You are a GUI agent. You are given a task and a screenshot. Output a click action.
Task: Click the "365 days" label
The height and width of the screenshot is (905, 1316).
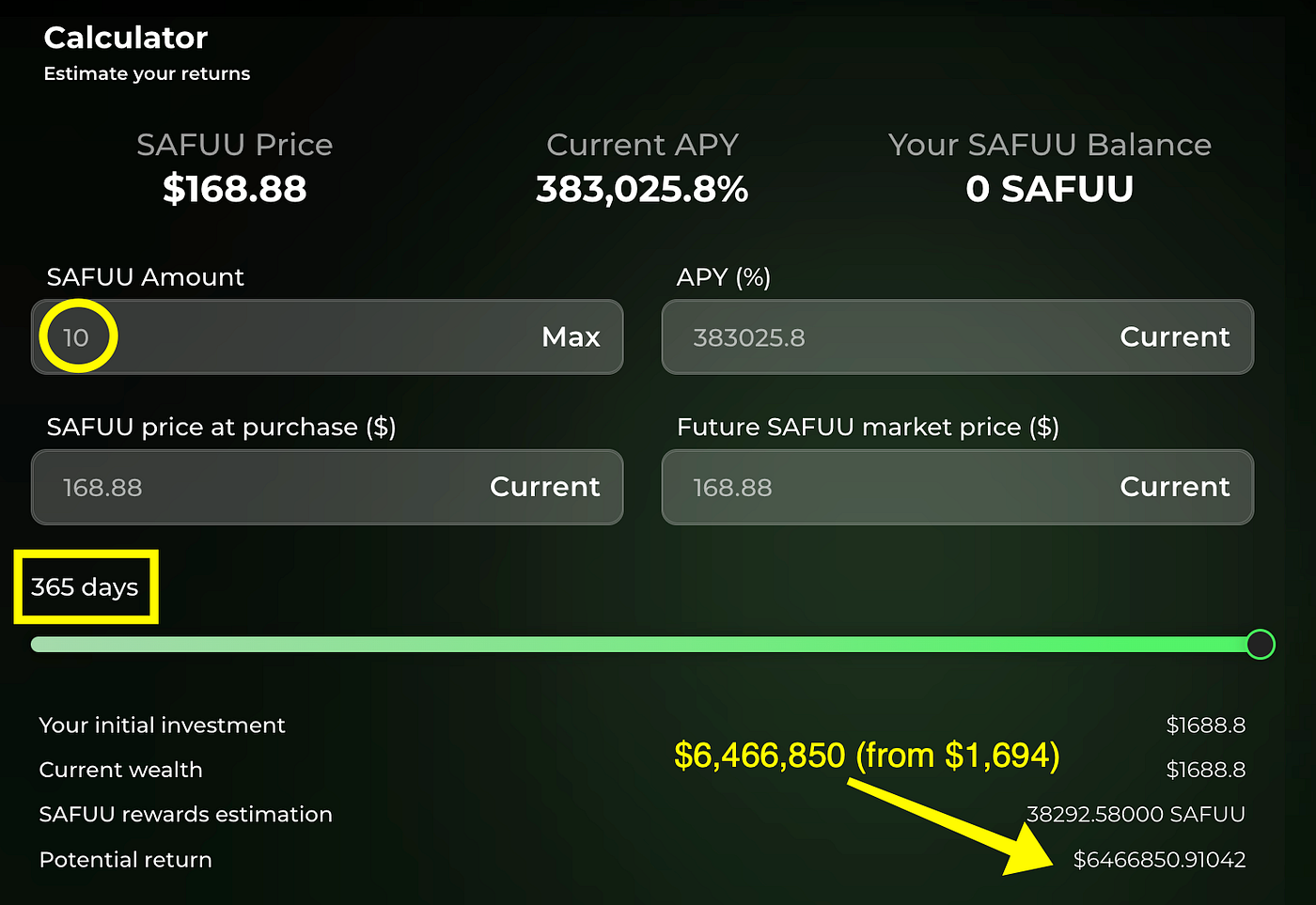[85, 587]
